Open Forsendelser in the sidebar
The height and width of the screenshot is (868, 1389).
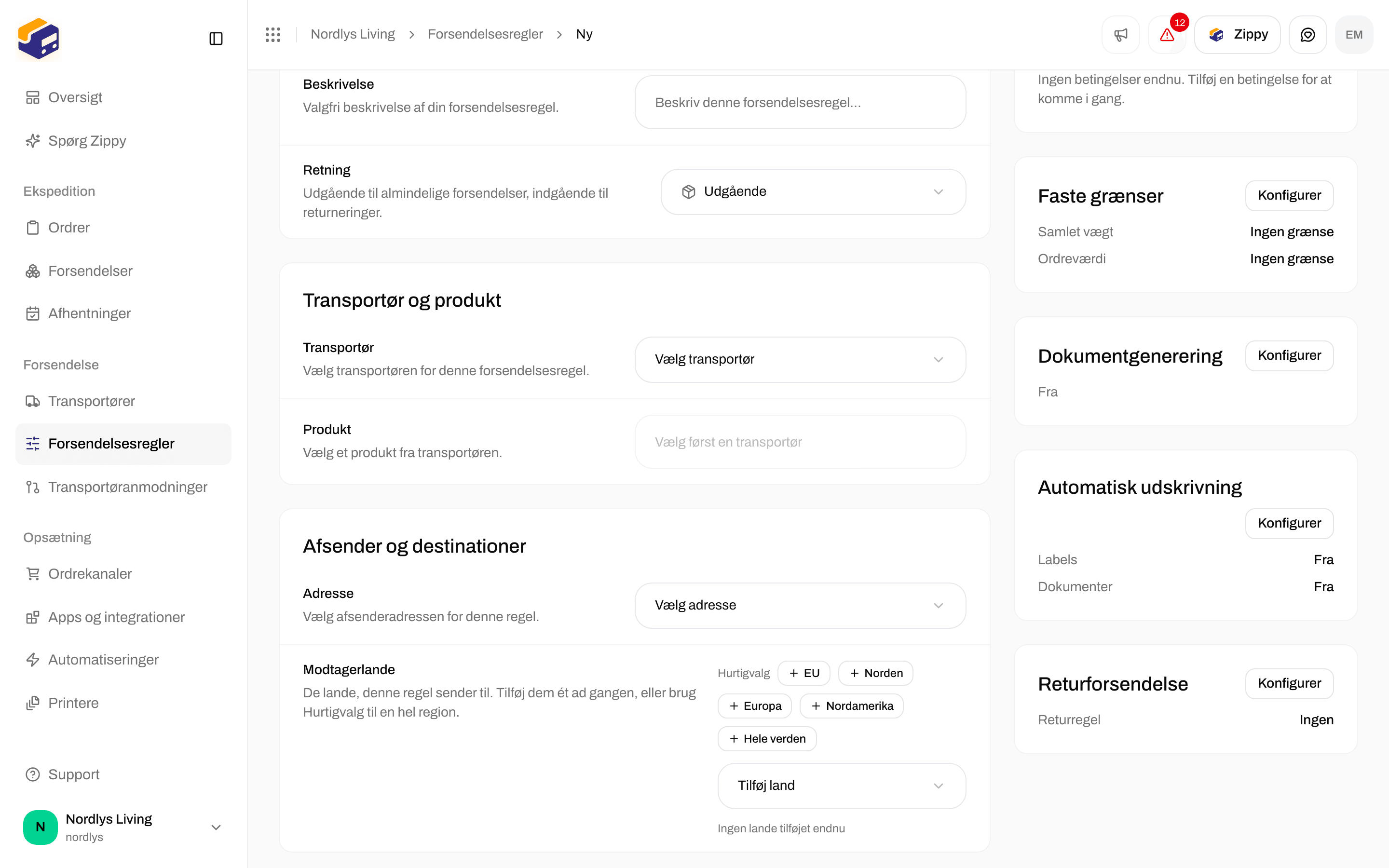coord(123,271)
